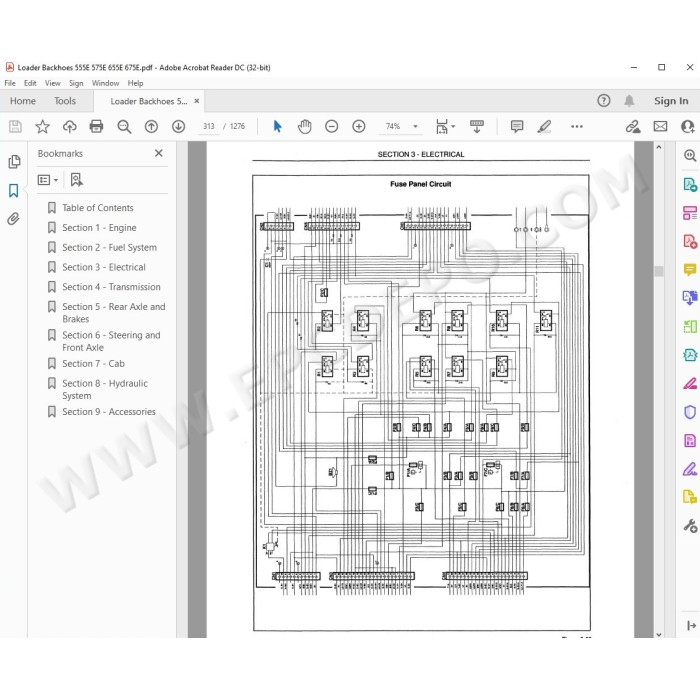Jump to Section 1 - Engine bookmark

[x=99, y=228]
